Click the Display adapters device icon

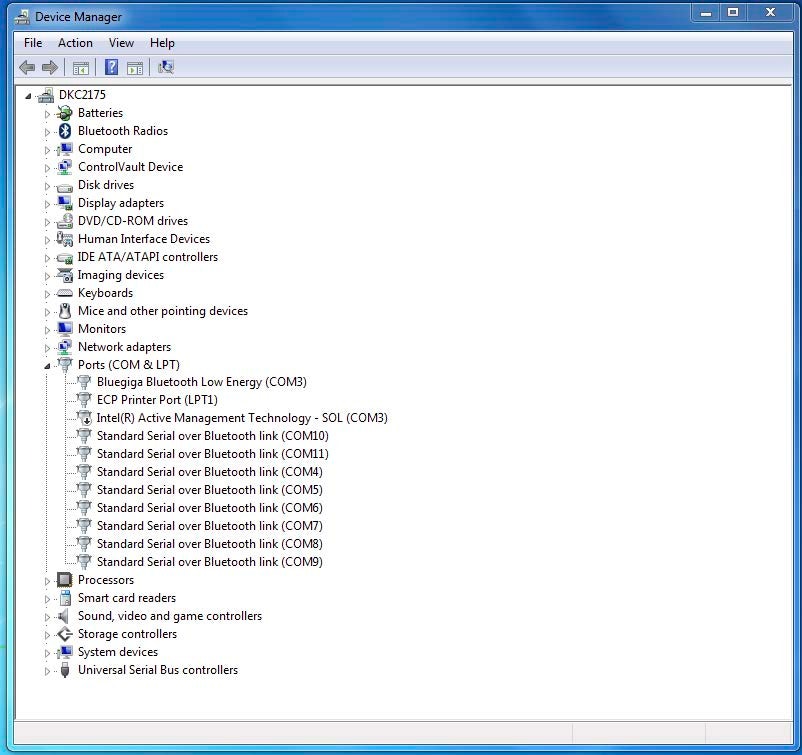64,203
